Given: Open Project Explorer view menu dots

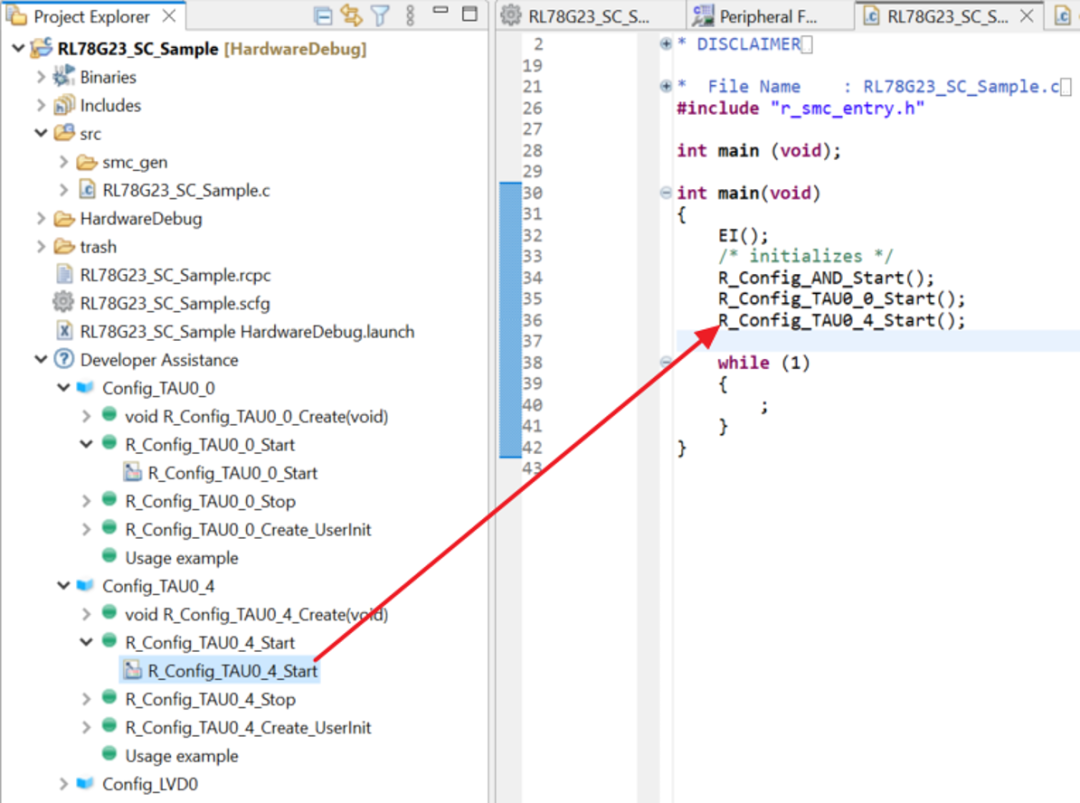Looking at the screenshot, I should pyautogui.click(x=410, y=16).
